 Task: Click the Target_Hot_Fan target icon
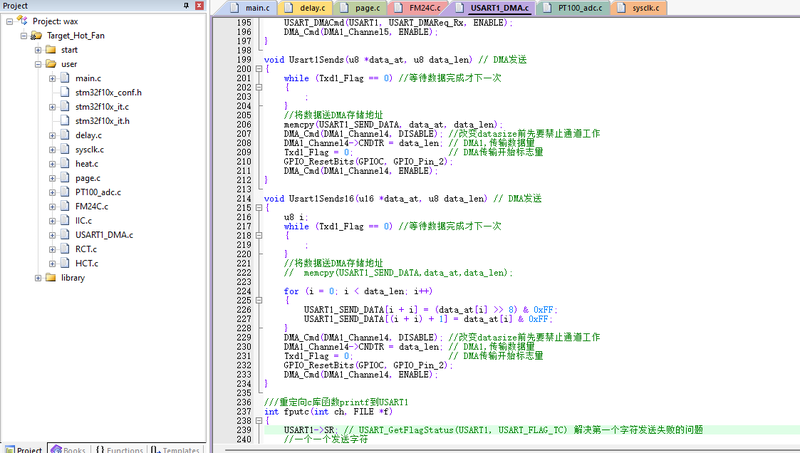[36, 35]
